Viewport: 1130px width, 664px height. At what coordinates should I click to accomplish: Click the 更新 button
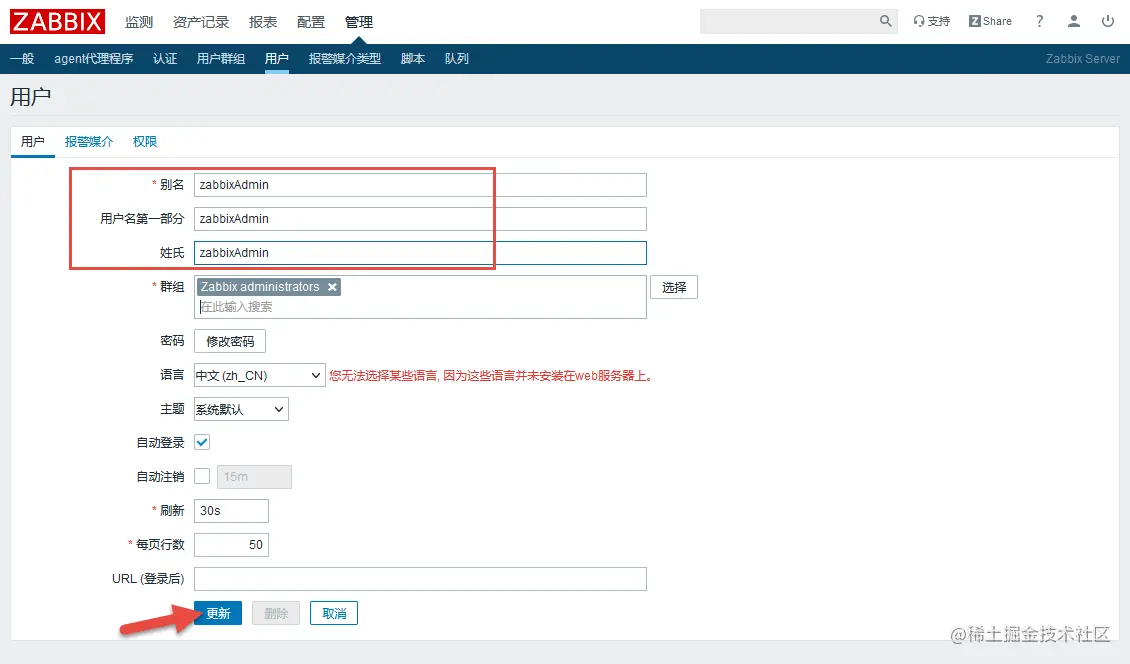pos(218,613)
